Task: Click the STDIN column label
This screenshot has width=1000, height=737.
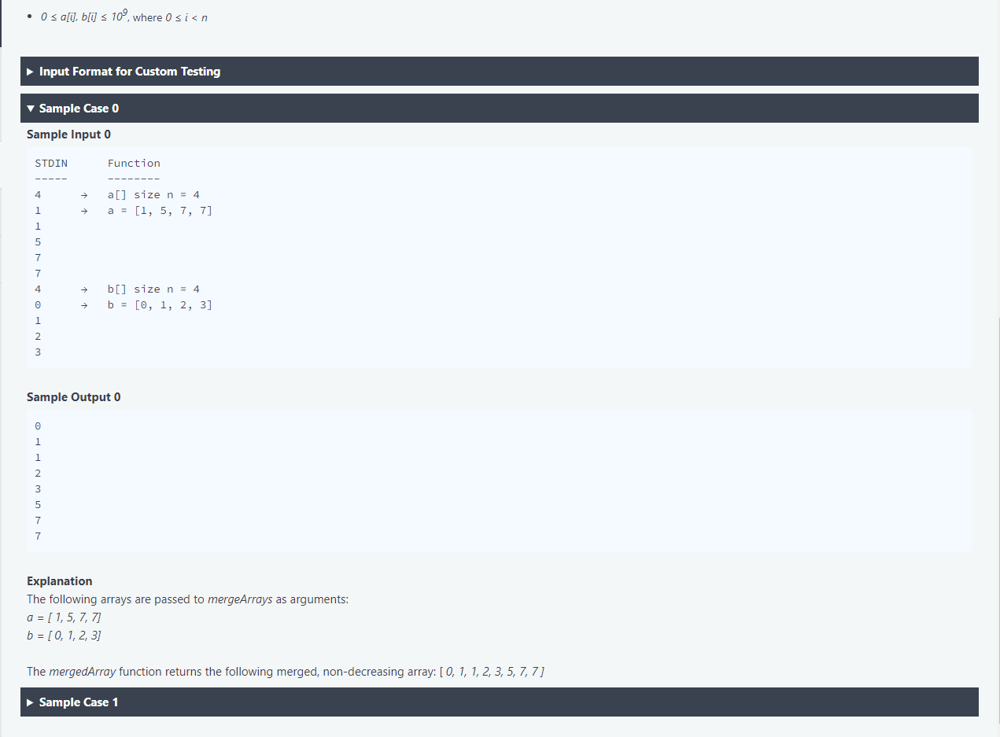Action: point(51,163)
